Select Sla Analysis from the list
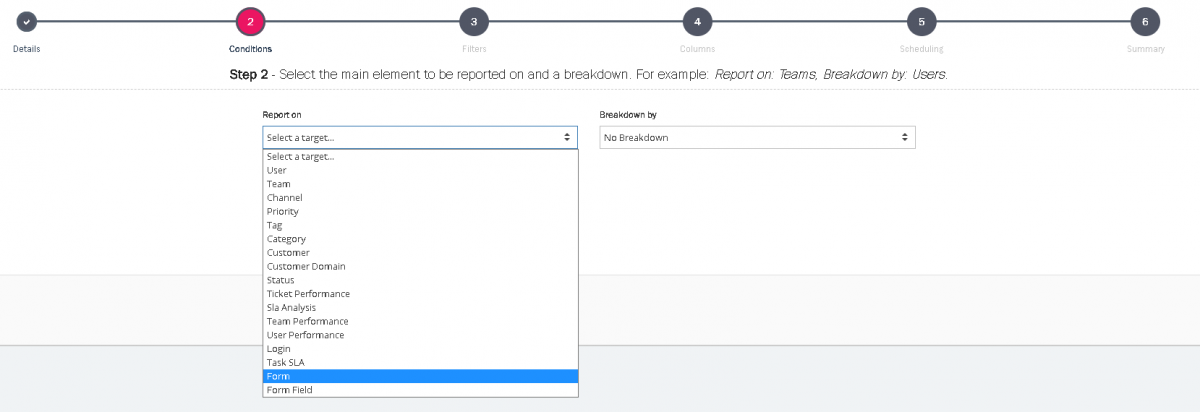 tap(291, 308)
